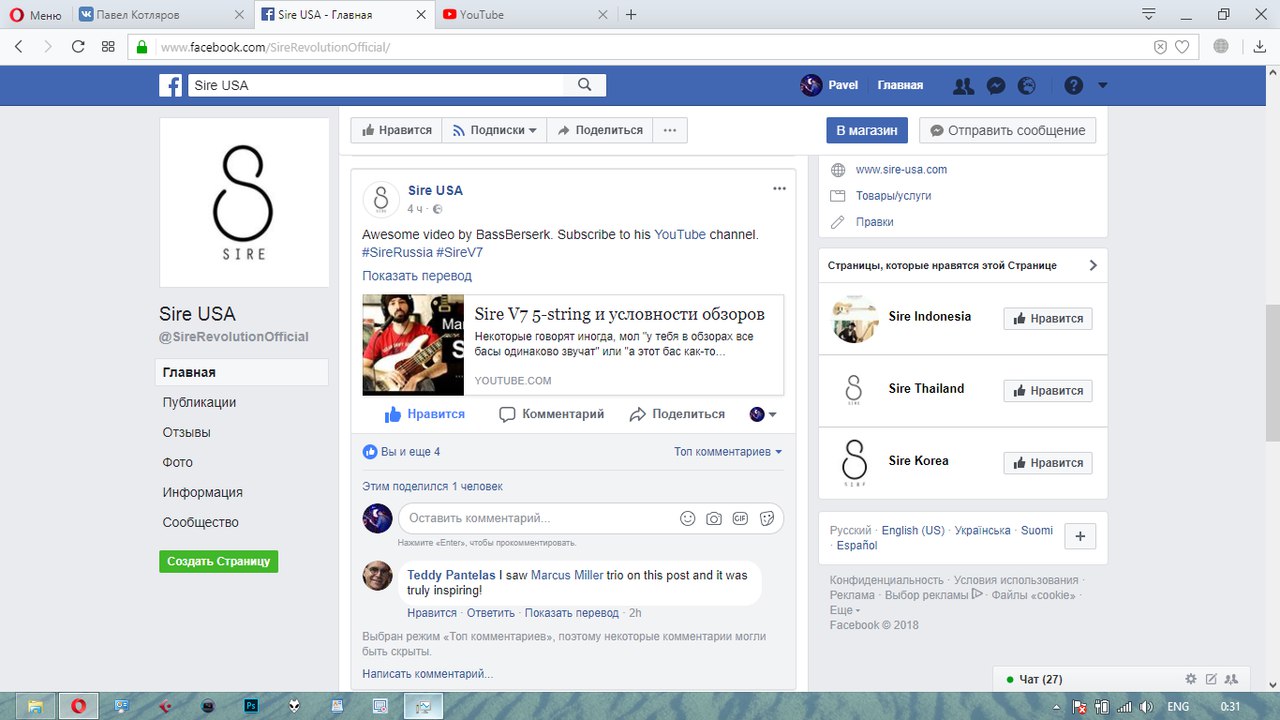Open the Sire V7 5-string video thumbnail
Image resolution: width=1280 pixels, height=720 pixels.
(x=413, y=345)
